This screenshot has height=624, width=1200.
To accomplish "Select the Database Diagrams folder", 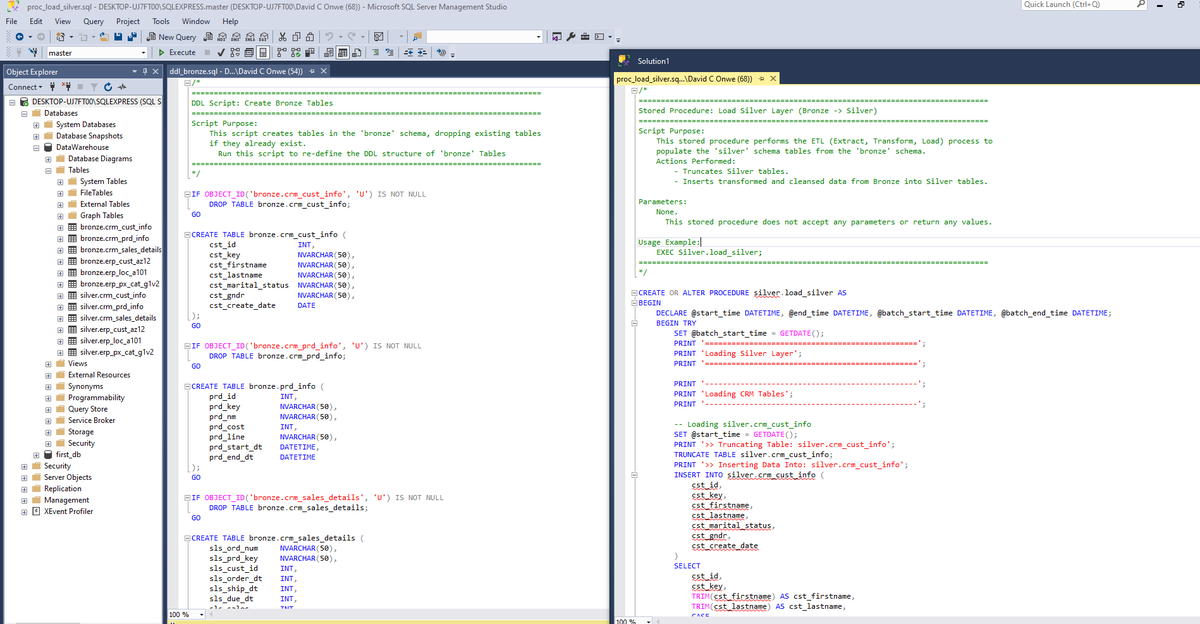I will tap(100, 159).
